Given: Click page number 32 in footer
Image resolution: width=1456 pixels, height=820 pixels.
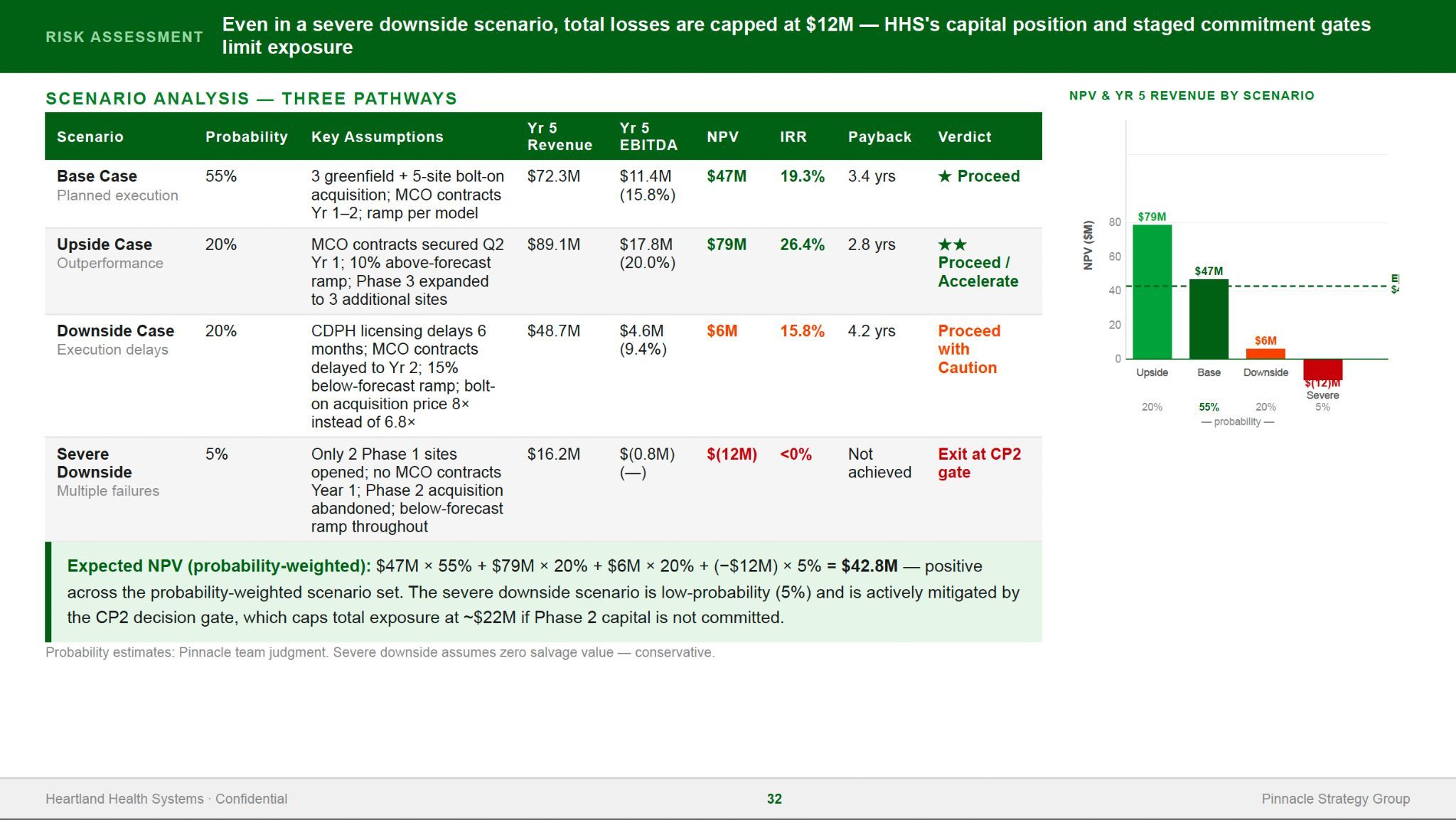Looking at the screenshot, I should (774, 799).
